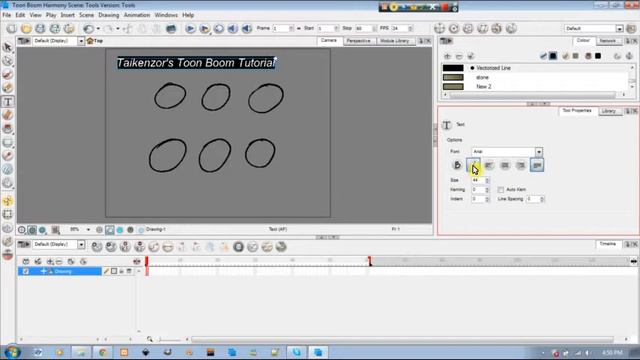The height and width of the screenshot is (360, 640).
Task: Click the red end-frame marker in timeline
Action: [369, 261]
